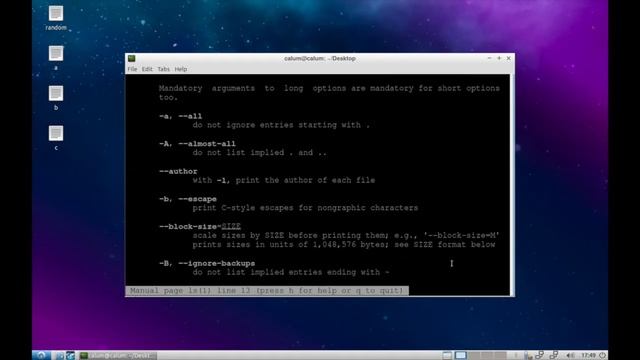Image resolution: width=640 pixels, height=360 pixels.
Task: Launch the web browser from the taskbar
Action: 71,356
